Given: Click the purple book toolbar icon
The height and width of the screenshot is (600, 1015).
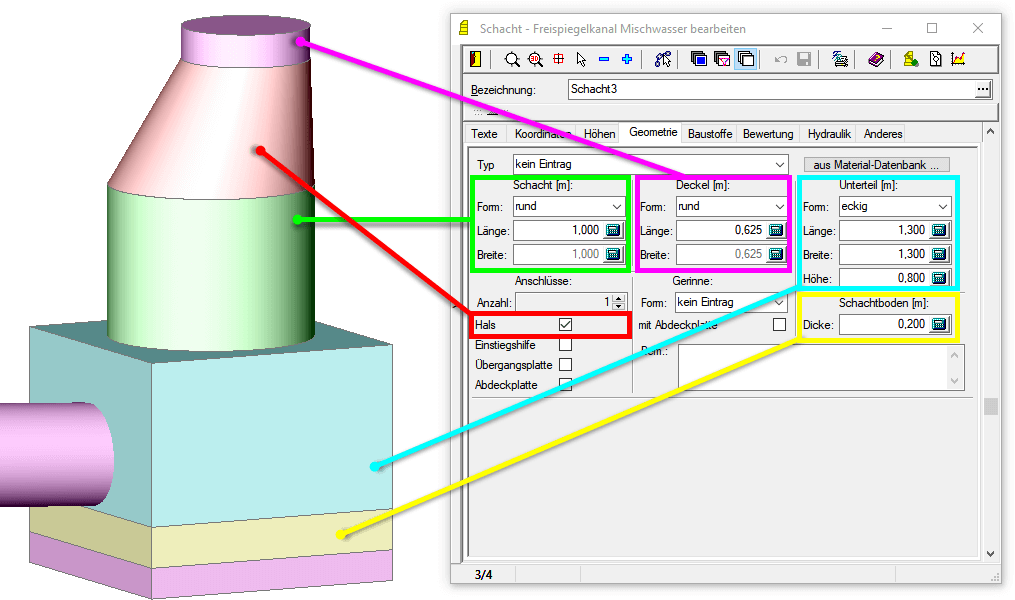Looking at the screenshot, I should coord(875,60).
